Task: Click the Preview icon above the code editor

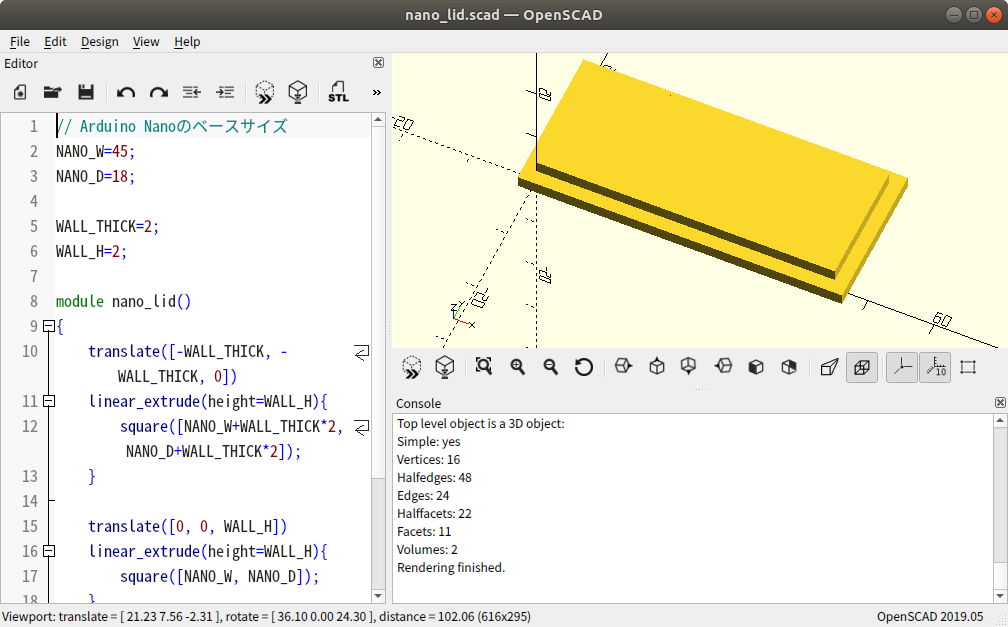Action: click(x=264, y=91)
